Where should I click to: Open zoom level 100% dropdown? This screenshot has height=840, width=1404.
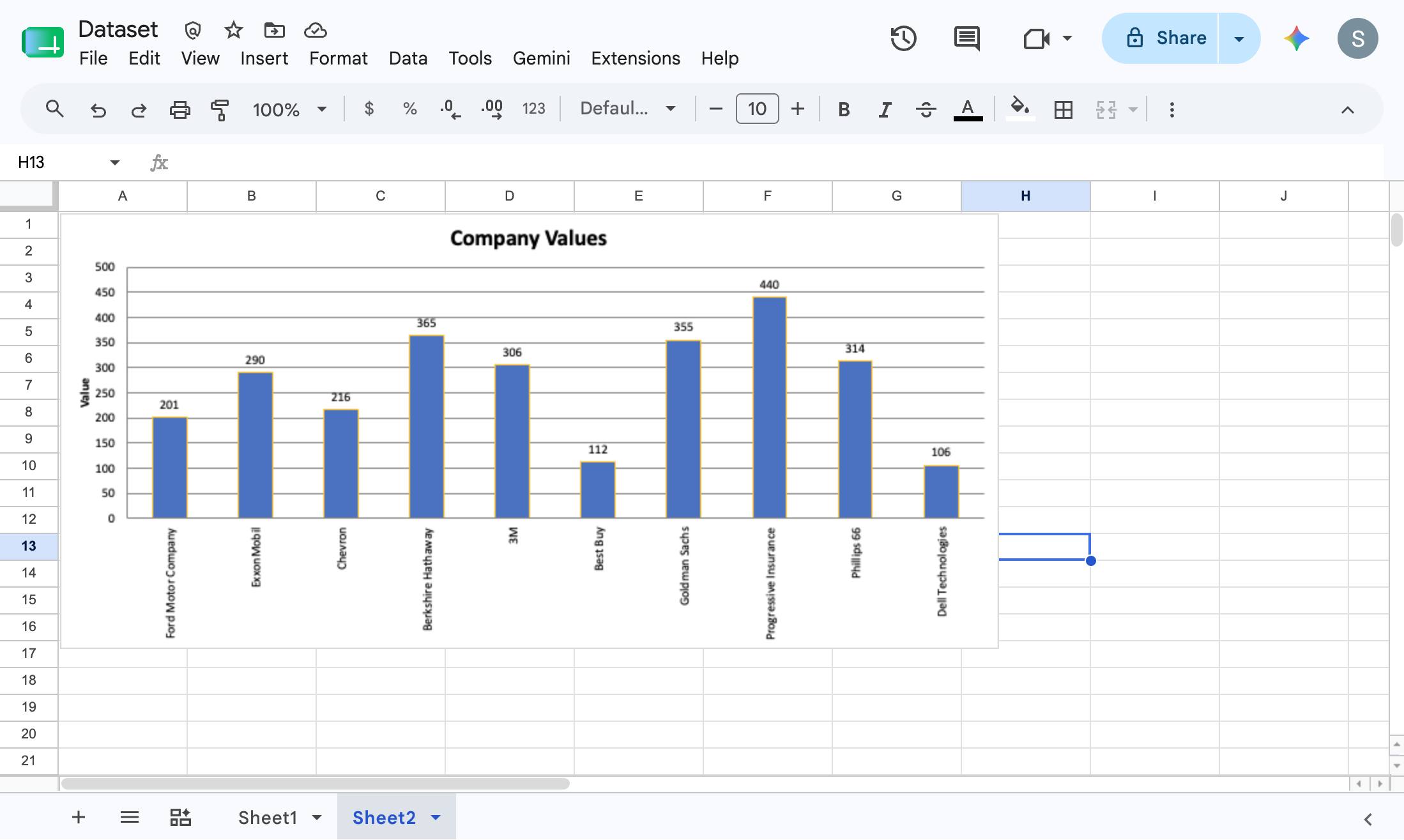tap(289, 109)
